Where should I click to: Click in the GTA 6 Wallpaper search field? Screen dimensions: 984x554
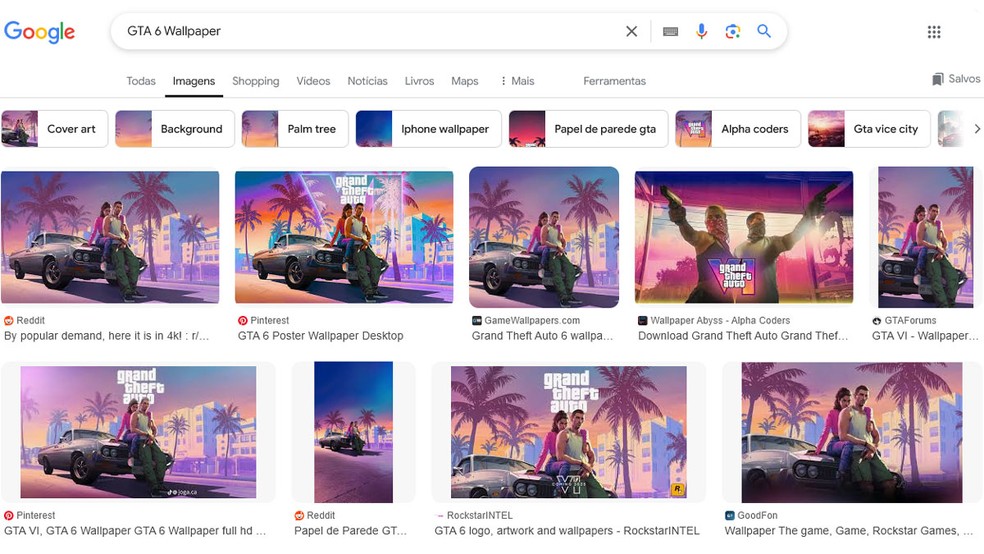coord(370,31)
